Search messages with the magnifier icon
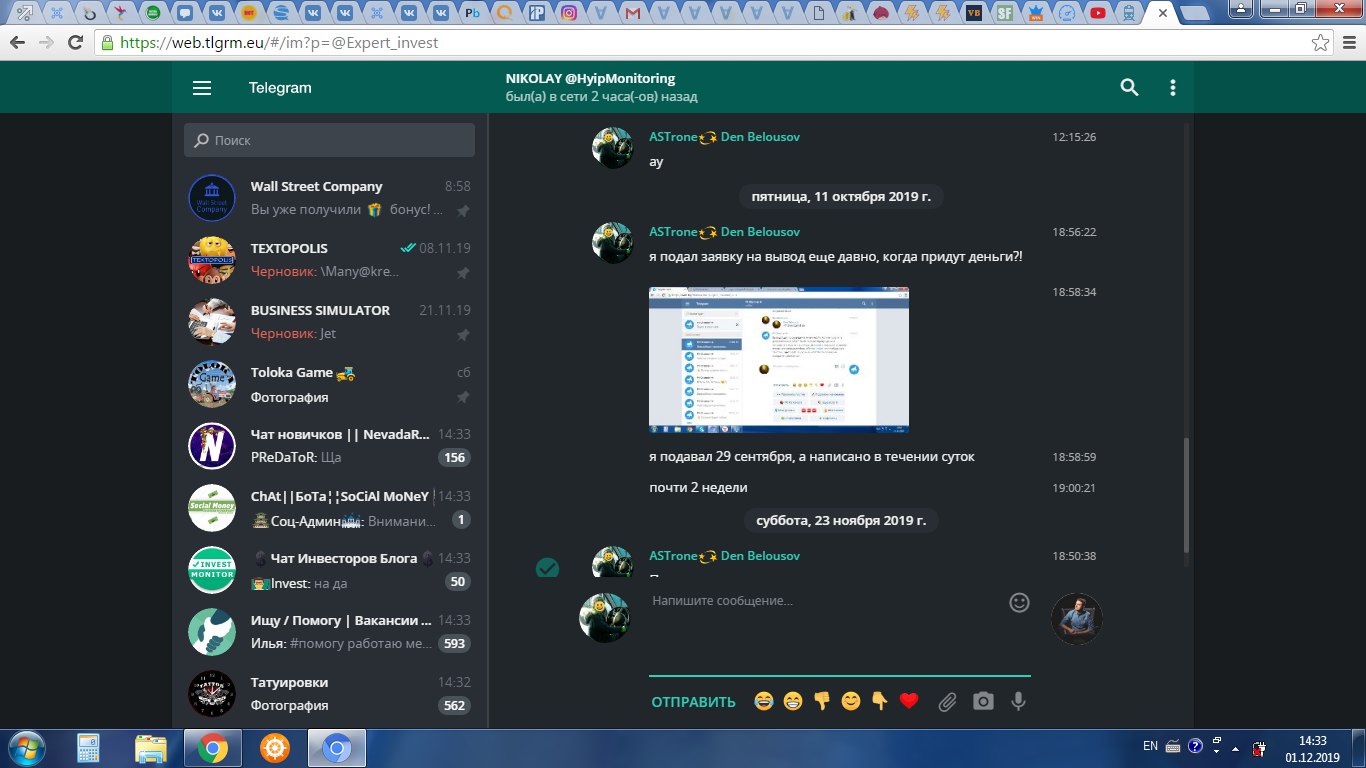The width and height of the screenshot is (1366, 768). pyautogui.click(x=1129, y=87)
